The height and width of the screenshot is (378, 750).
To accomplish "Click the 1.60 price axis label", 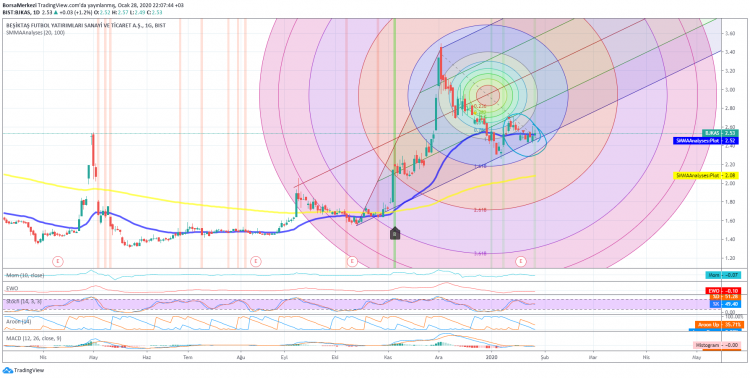I will [x=729, y=221].
